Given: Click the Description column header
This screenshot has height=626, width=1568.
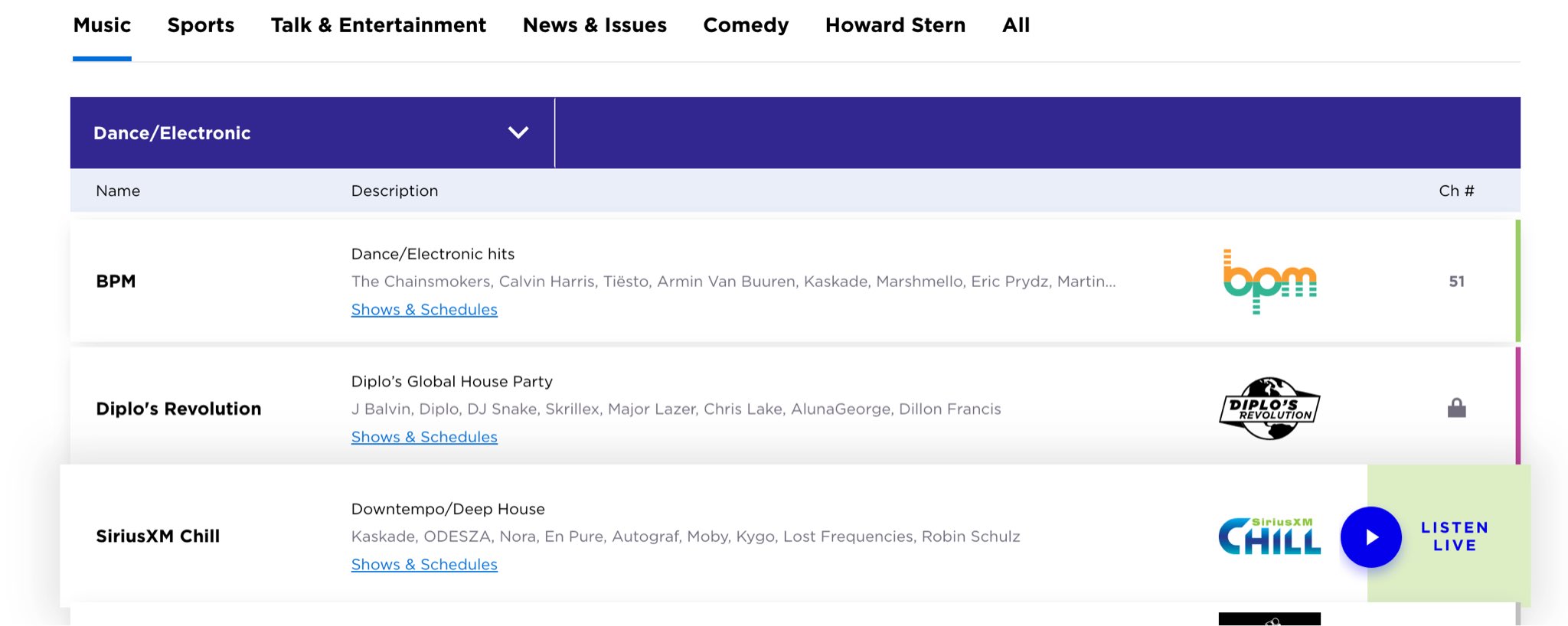Looking at the screenshot, I should pyautogui.click(x=394, y=191).
